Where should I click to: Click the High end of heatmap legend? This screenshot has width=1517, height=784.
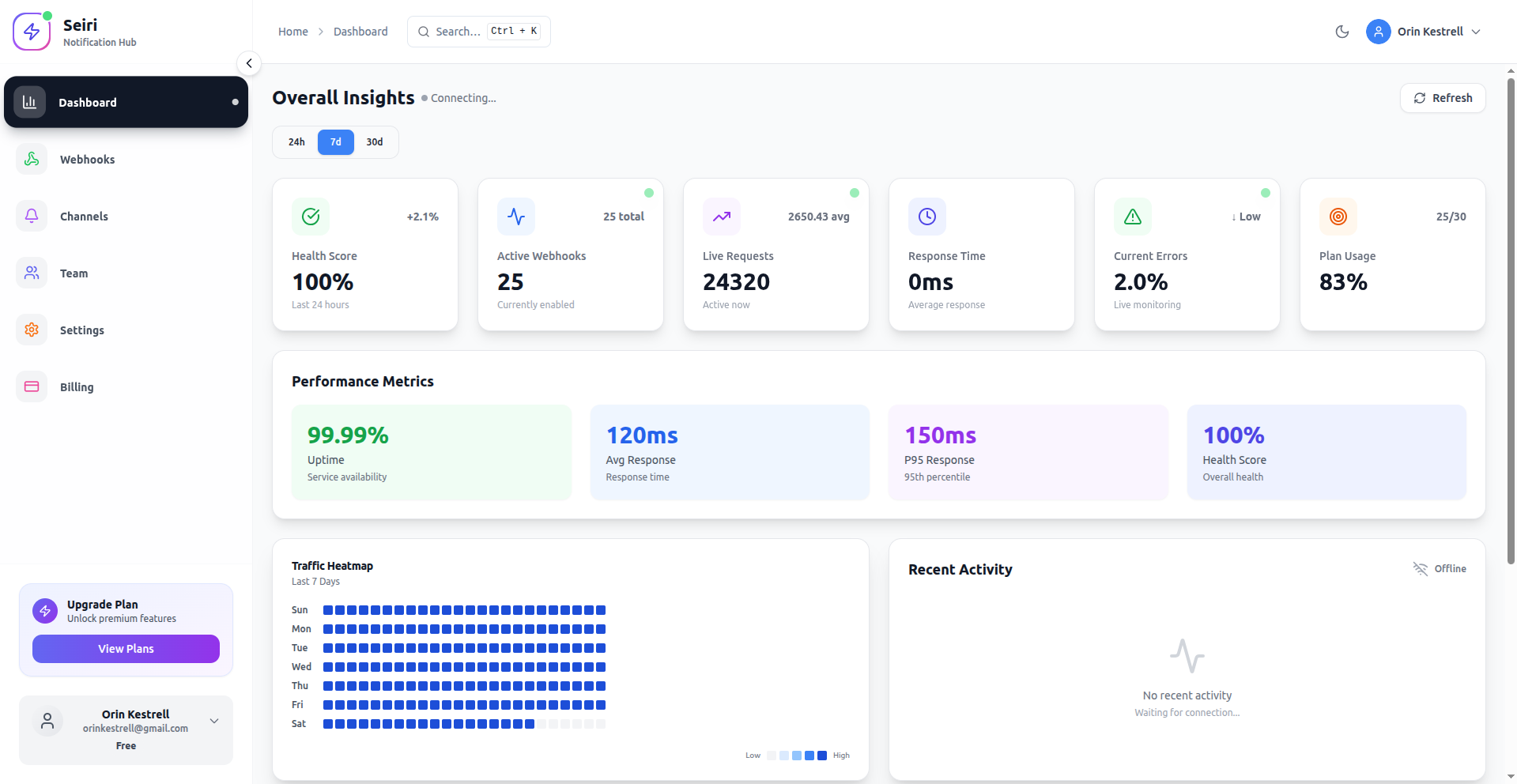840,756
